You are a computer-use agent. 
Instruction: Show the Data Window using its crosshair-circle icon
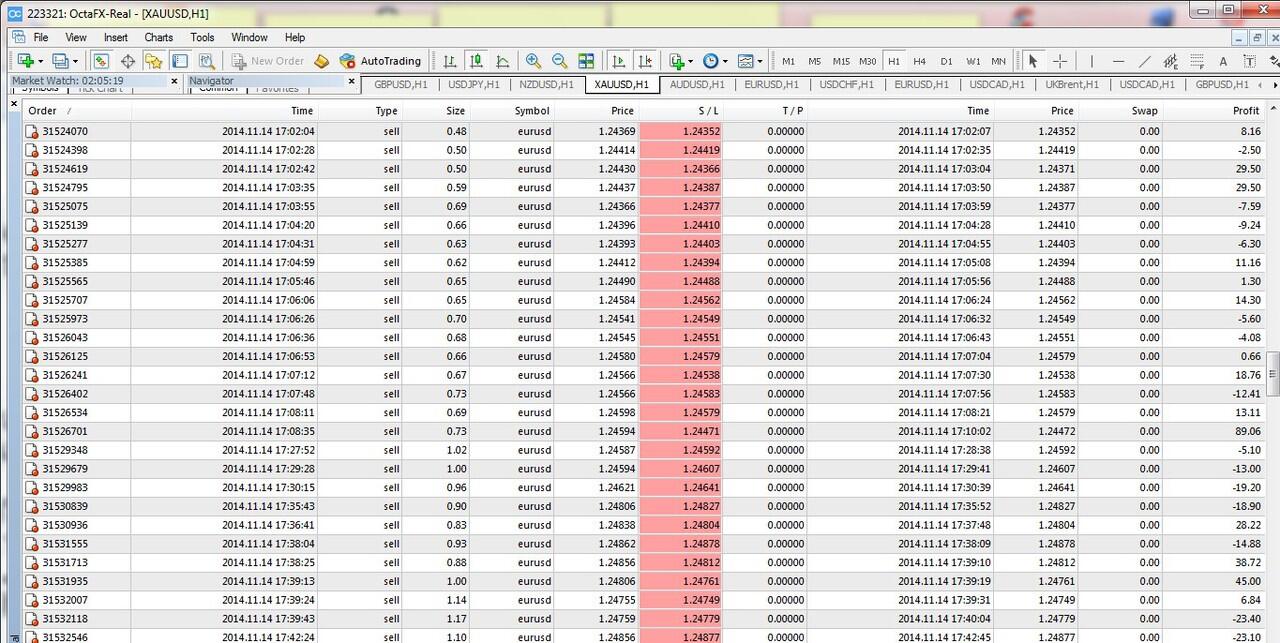128,61
